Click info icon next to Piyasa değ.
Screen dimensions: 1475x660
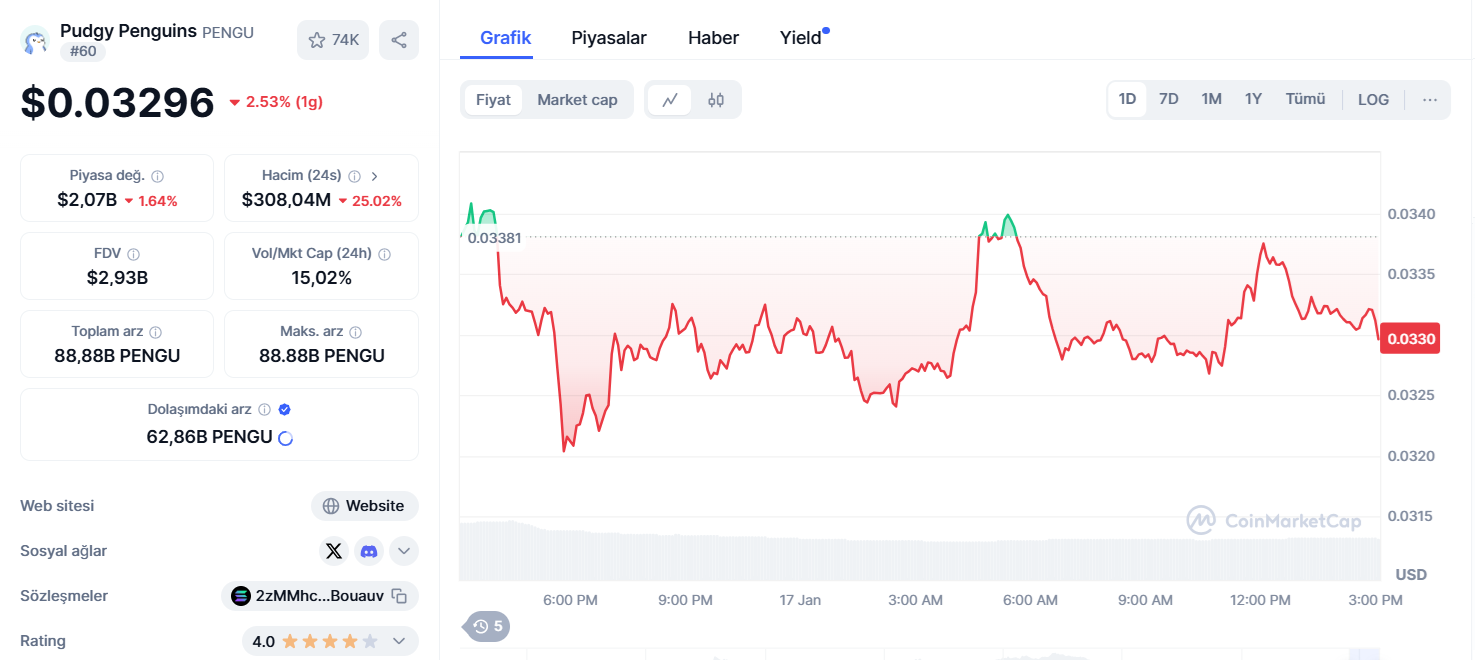point(158,176)
